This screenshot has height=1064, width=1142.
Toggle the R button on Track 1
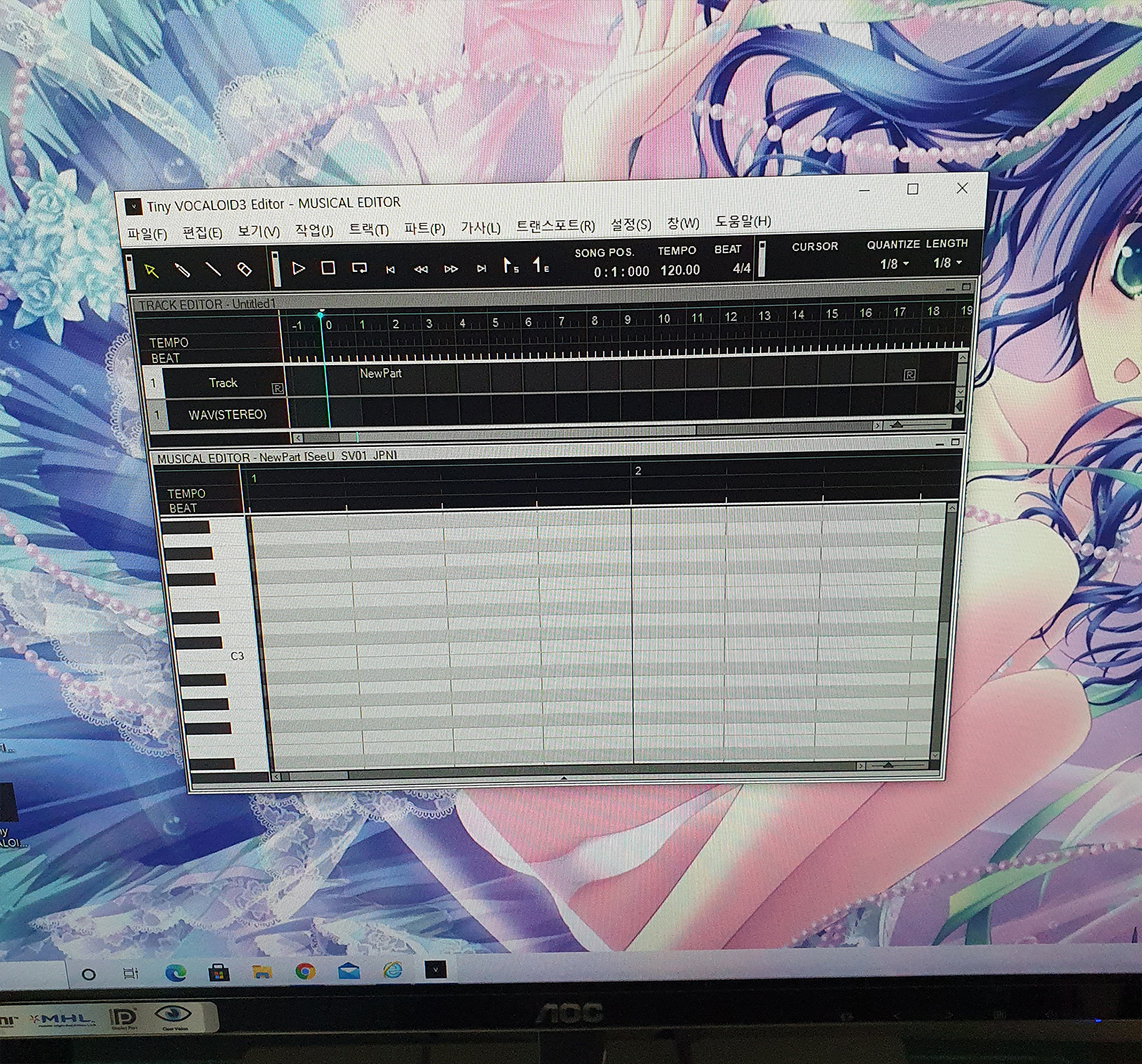(278, 388)
